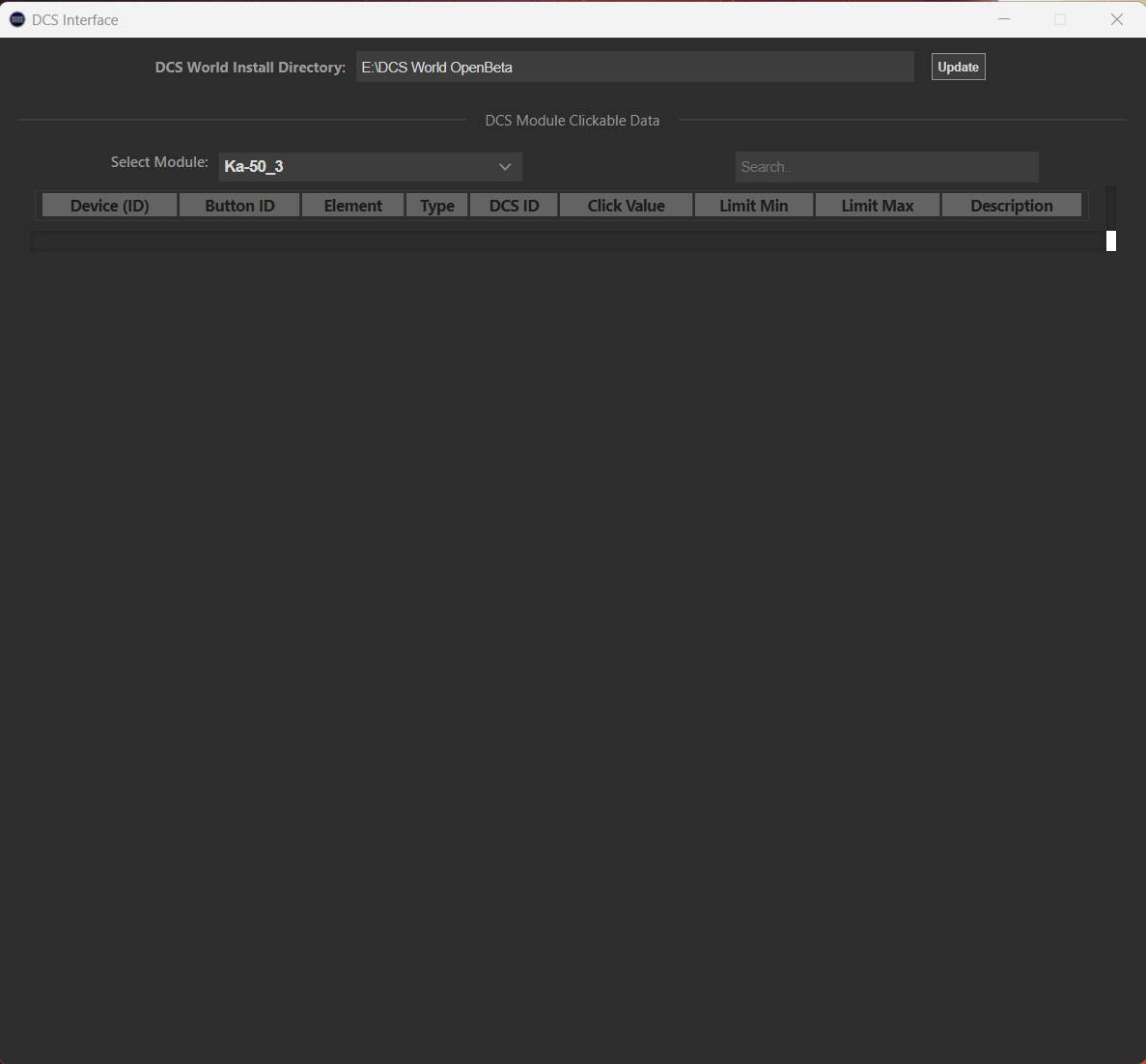The image size is (1146, 1064).
Task: Click the white vertical scrollbar thumb
Action: point(1111,240)
